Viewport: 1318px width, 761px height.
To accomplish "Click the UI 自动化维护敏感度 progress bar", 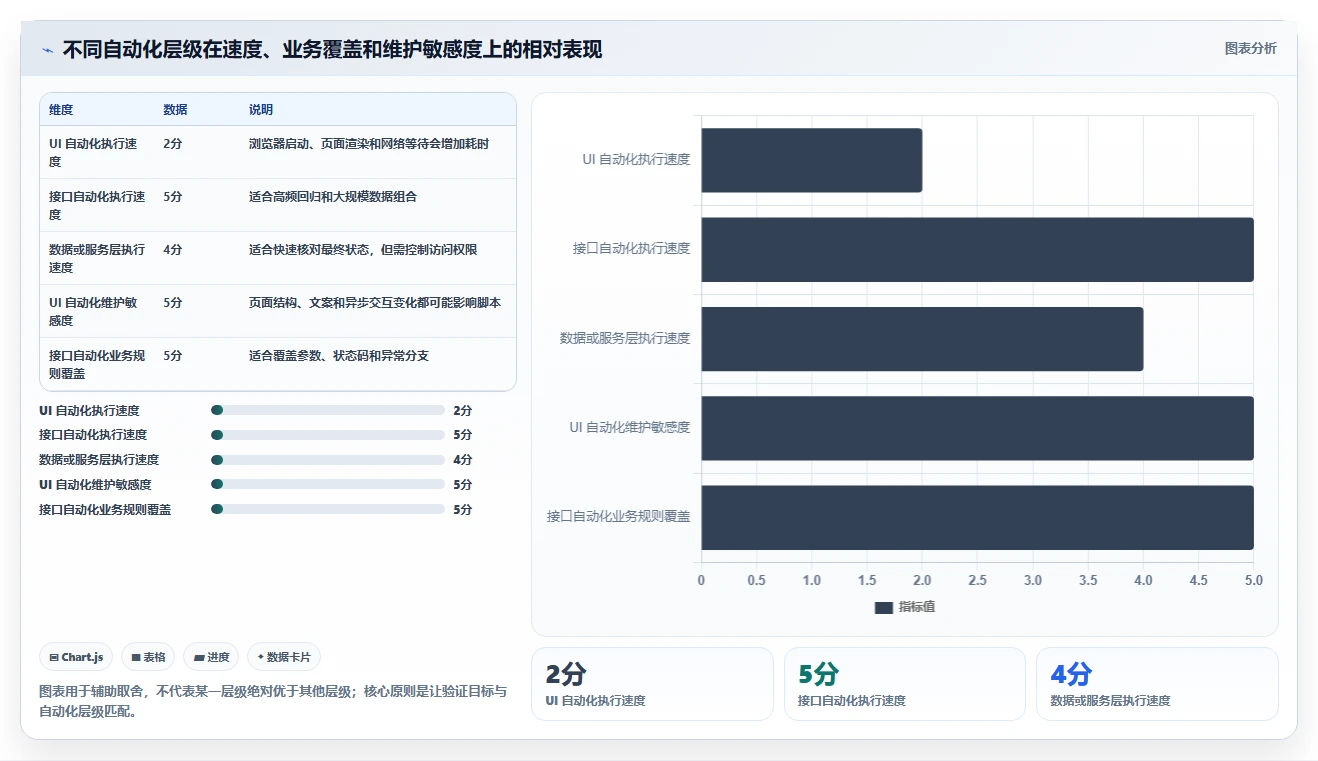I will [328, 485].
